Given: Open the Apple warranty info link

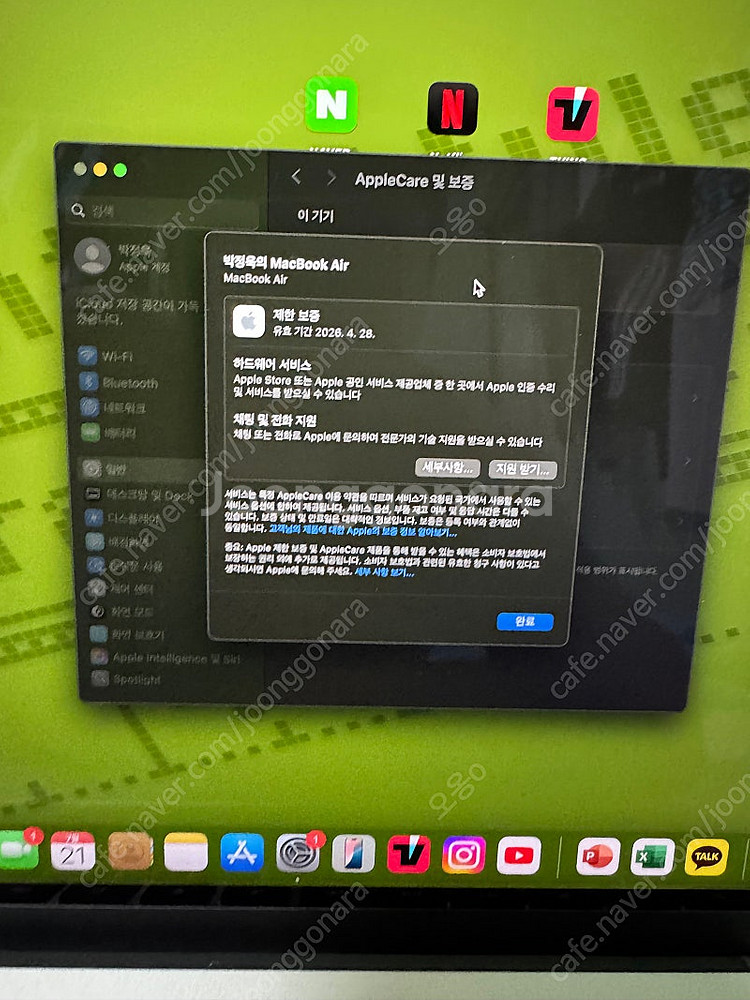Looking at the screenshot, I should [x=363, y=530].
